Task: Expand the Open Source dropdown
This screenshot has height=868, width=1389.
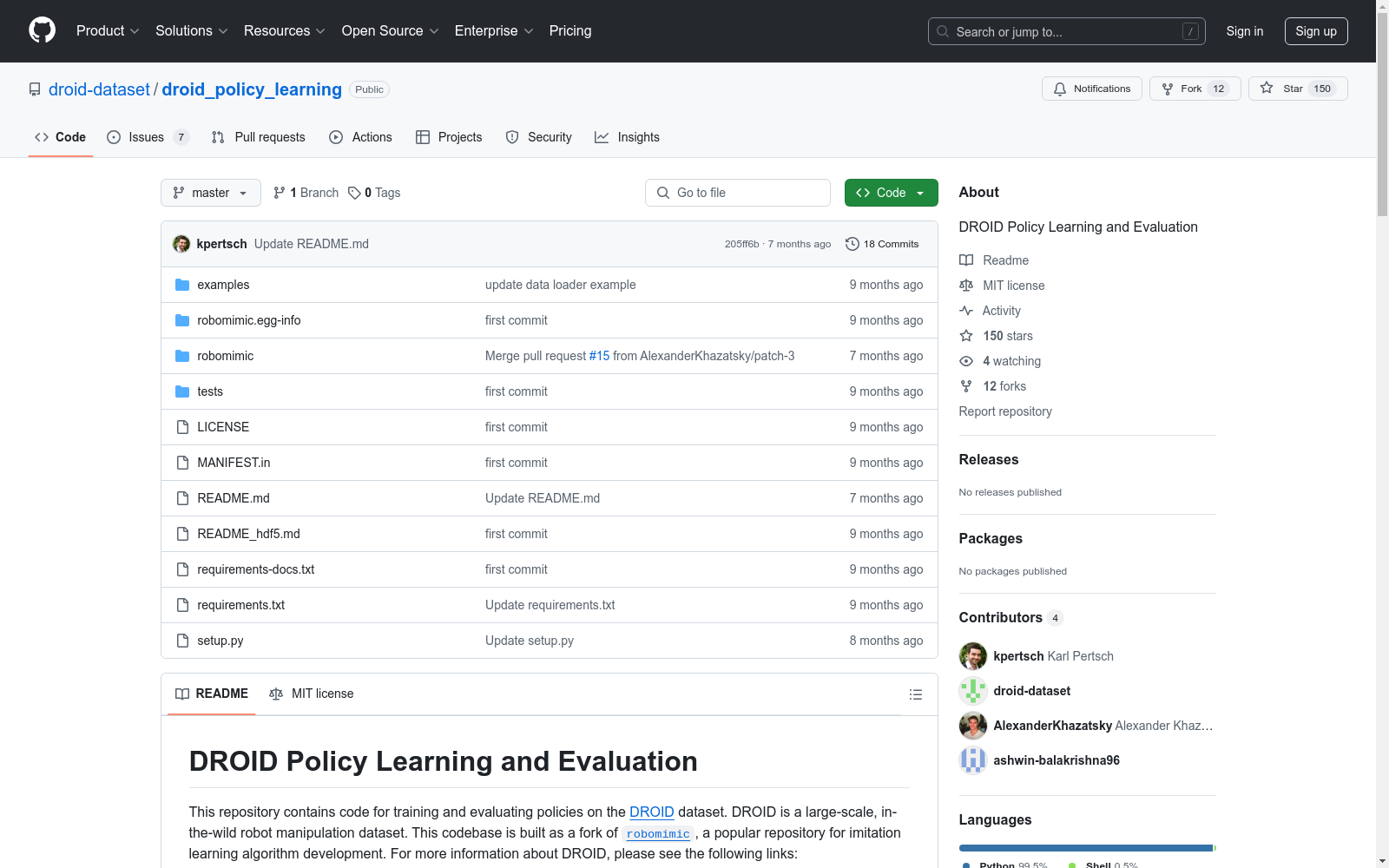Action: pos(391,30)
